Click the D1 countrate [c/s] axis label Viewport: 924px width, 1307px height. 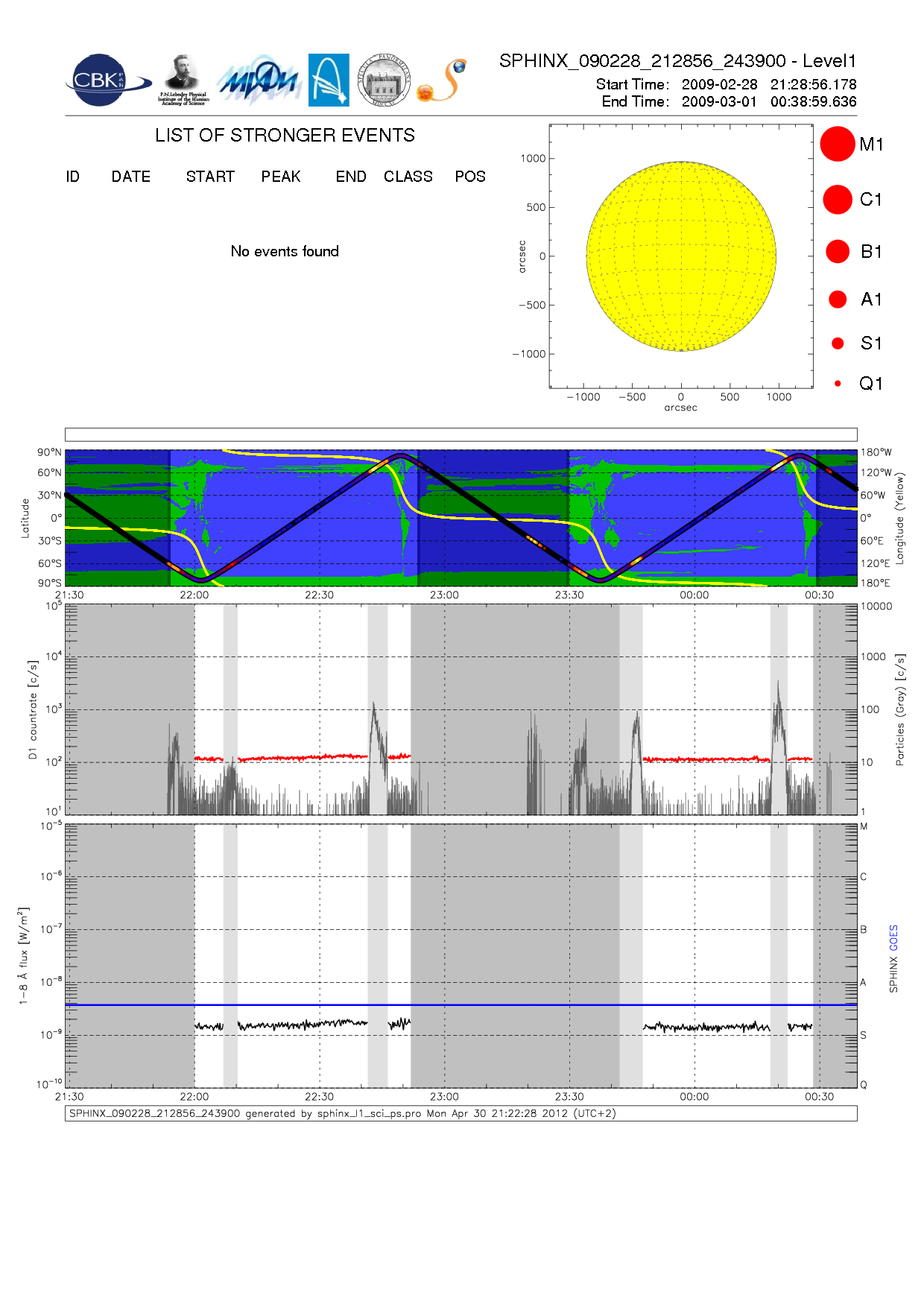[x=33, y=709]
